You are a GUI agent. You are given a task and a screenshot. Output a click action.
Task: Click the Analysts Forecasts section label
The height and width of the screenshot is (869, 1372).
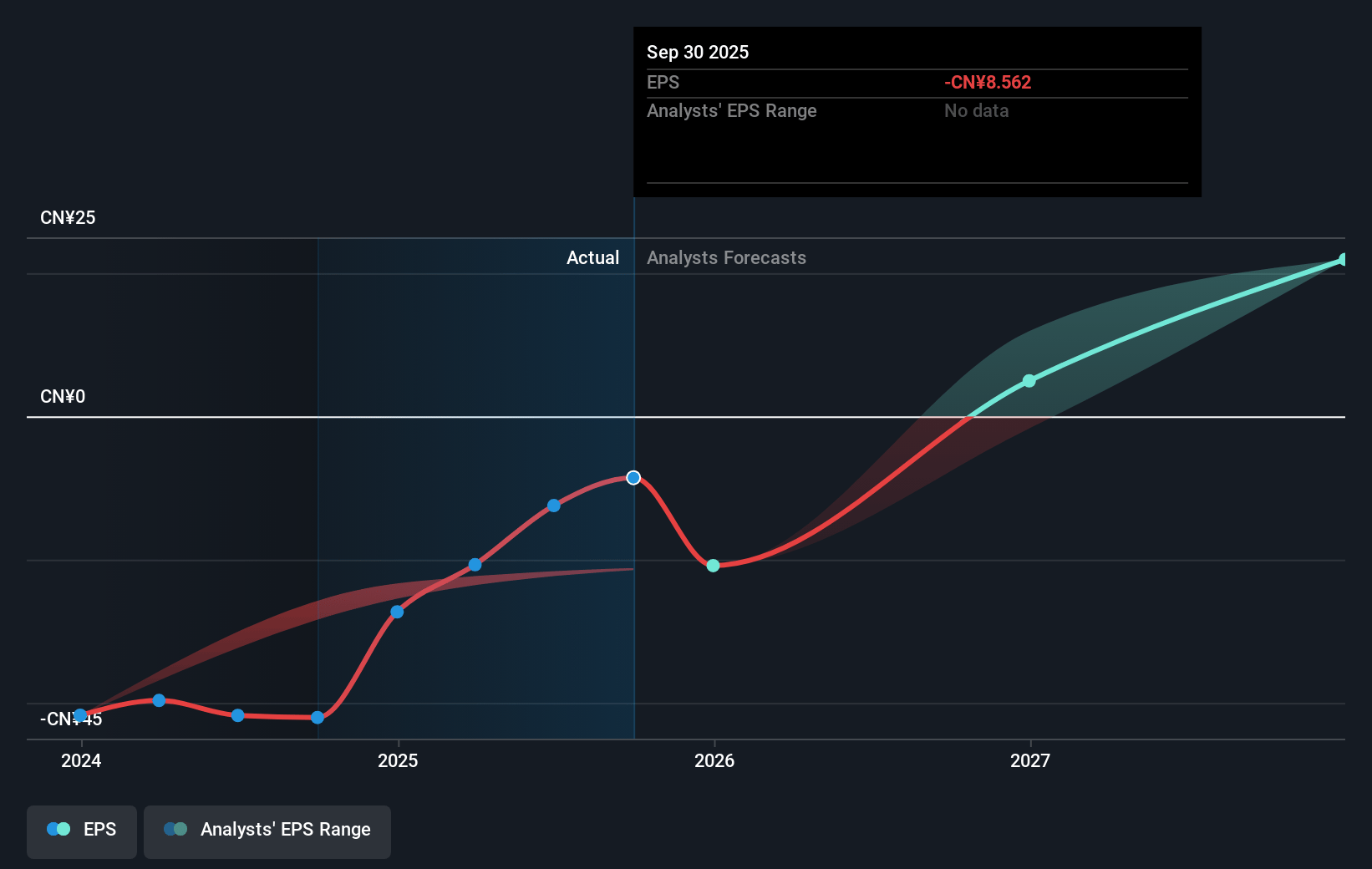tap(726, 258)
